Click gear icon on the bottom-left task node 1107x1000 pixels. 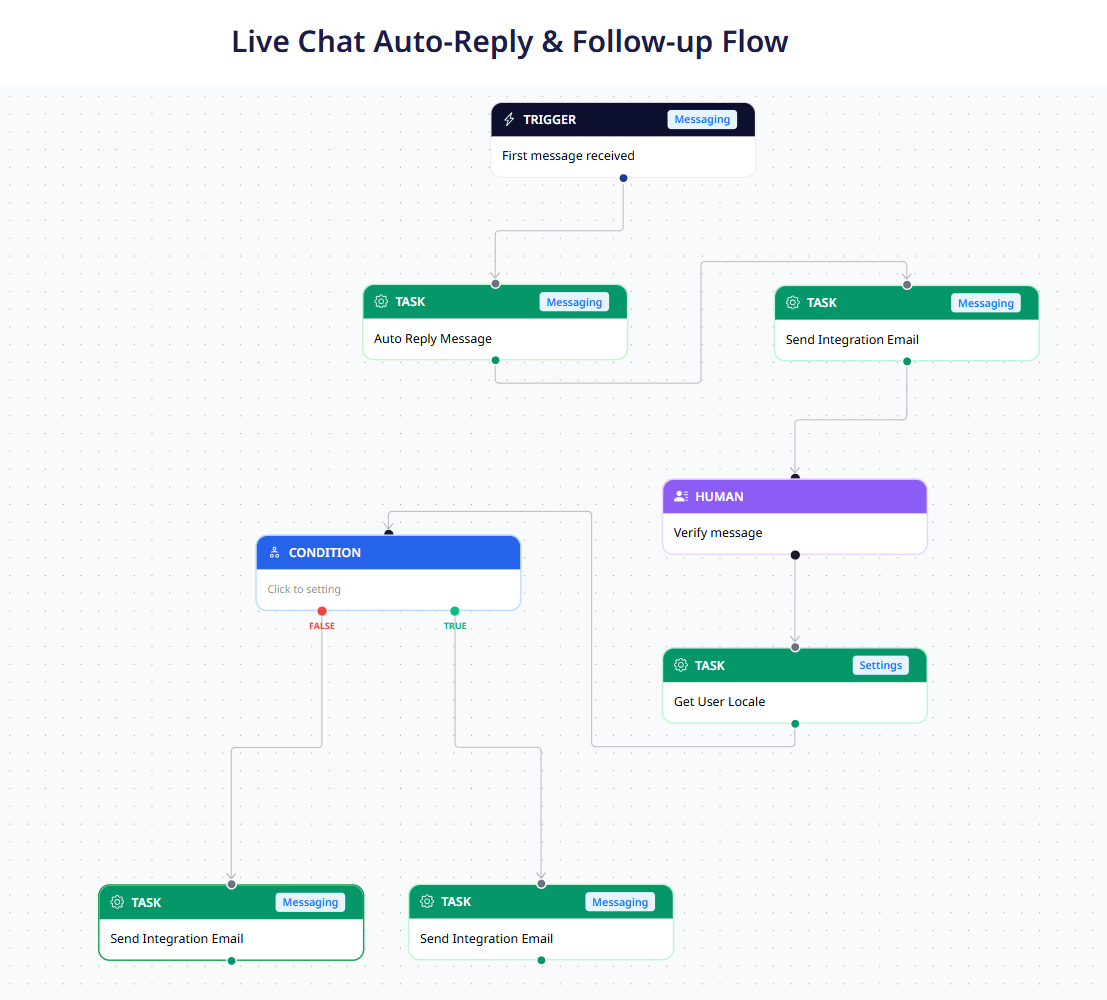coord(117,902)
